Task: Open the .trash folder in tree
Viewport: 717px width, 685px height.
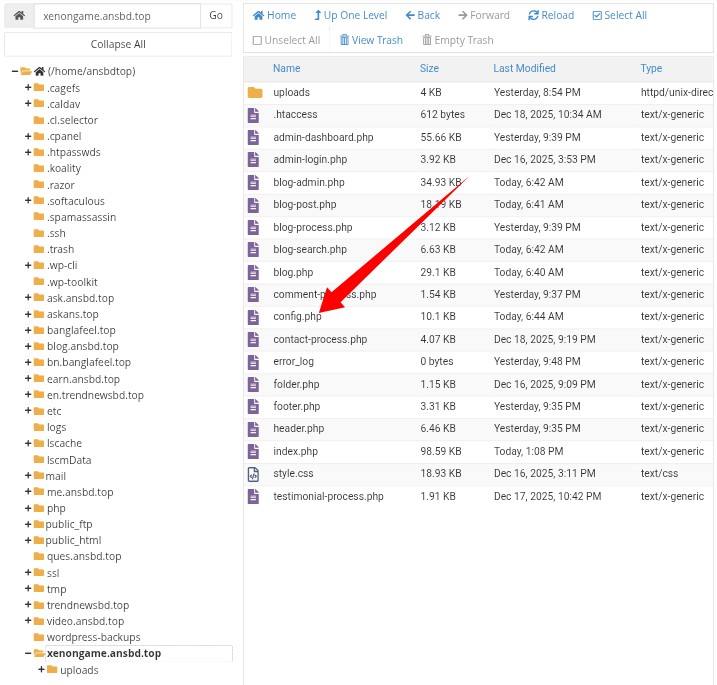Action: 60,249
